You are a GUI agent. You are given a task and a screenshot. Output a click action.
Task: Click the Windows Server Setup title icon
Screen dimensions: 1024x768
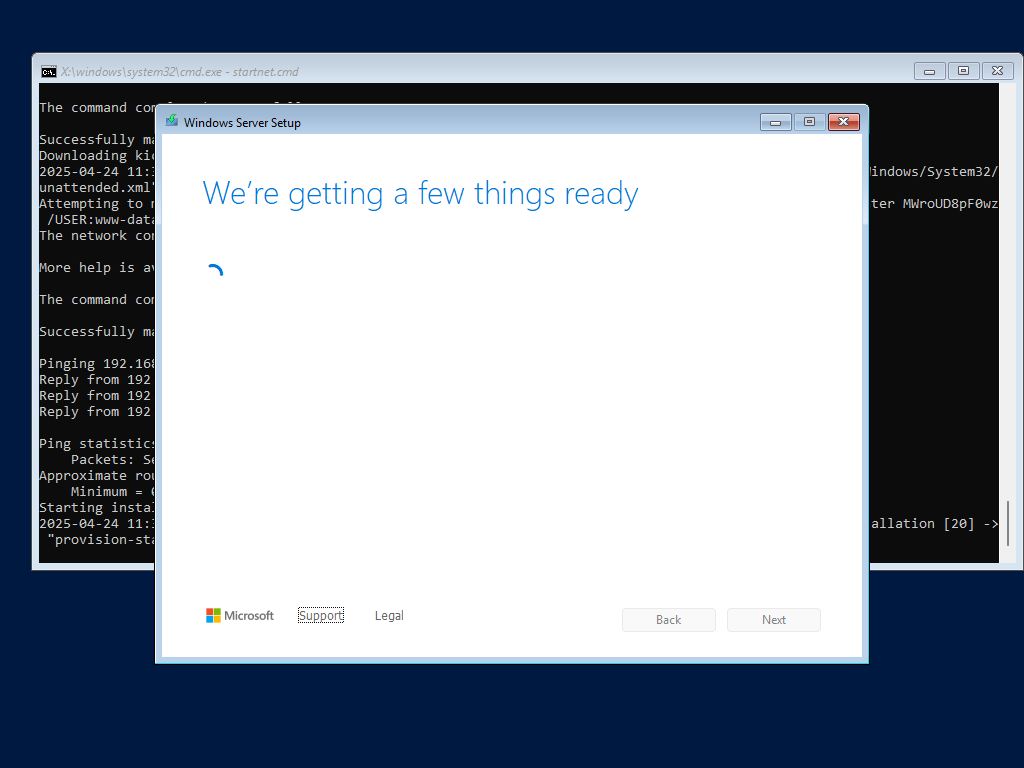[x=172, y=121]
